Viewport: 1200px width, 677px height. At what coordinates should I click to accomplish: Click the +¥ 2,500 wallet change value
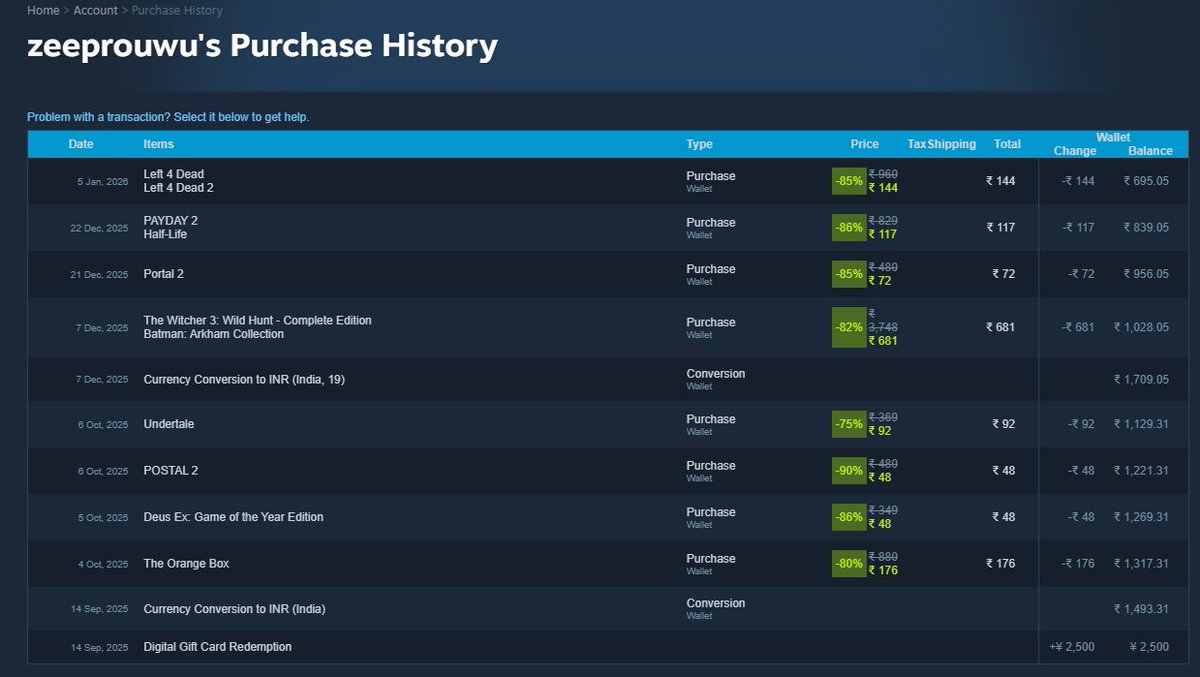click(1072, 647)
